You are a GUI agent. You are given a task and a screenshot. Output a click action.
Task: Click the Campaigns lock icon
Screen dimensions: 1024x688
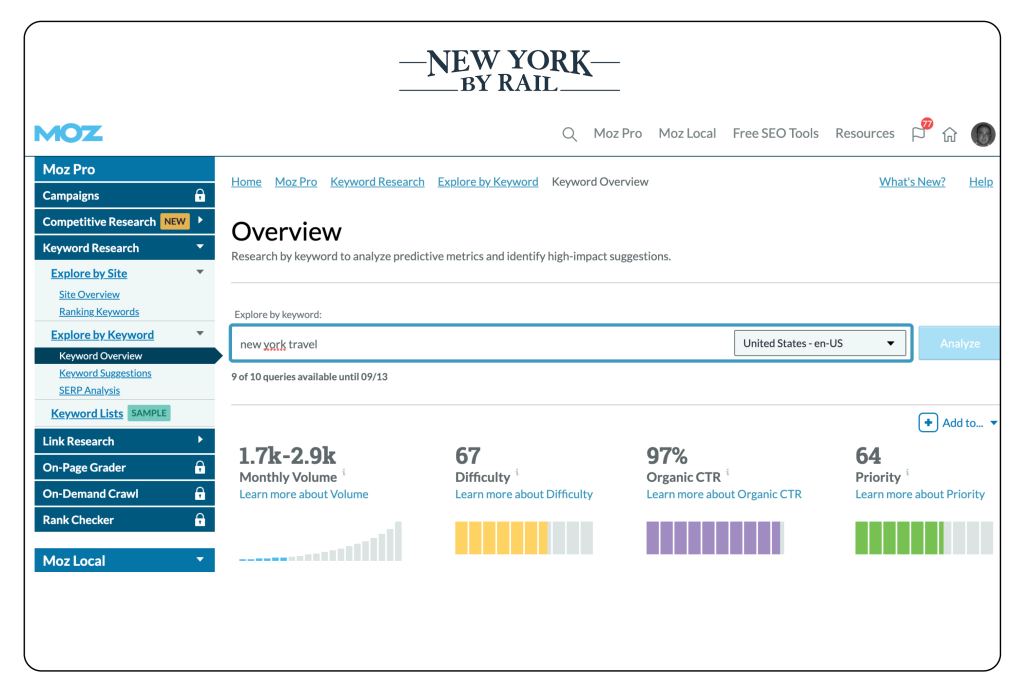tap(198, 196)
